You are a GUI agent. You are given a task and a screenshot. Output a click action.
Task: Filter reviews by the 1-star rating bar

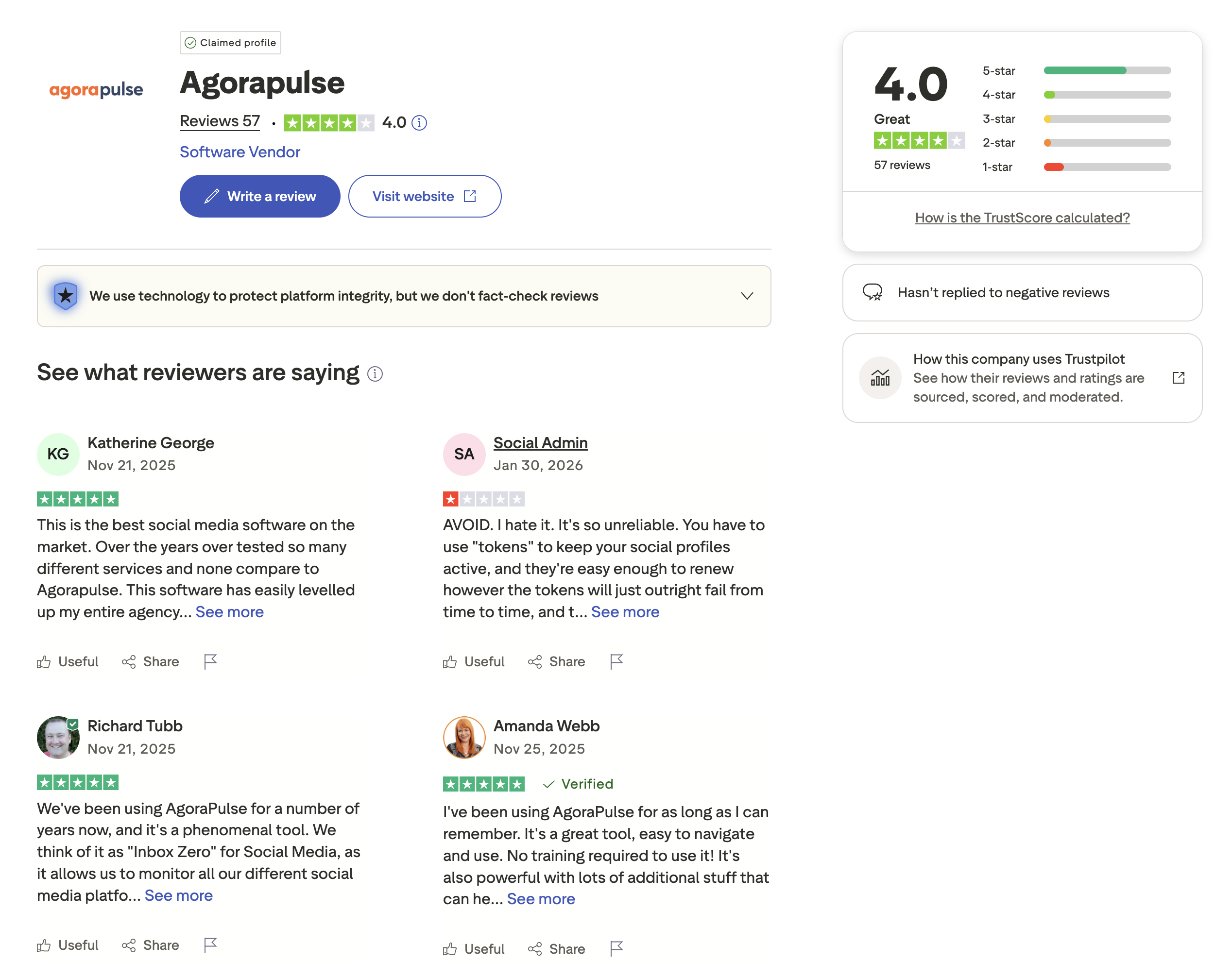[x=1107, y=167]
